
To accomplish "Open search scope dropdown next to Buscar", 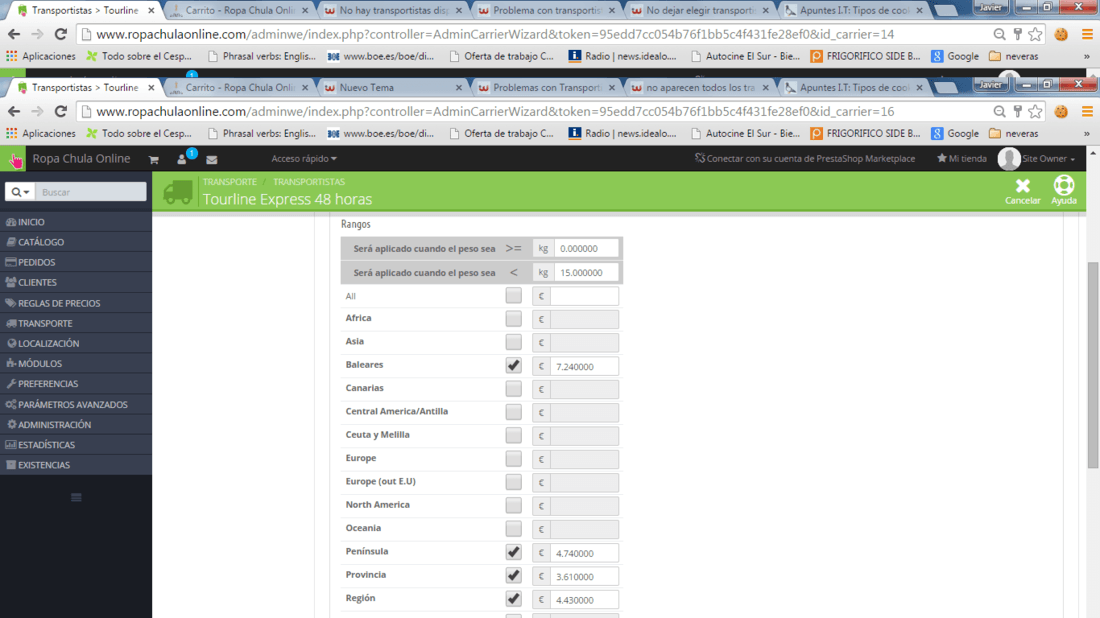I will tap(20, 192).
